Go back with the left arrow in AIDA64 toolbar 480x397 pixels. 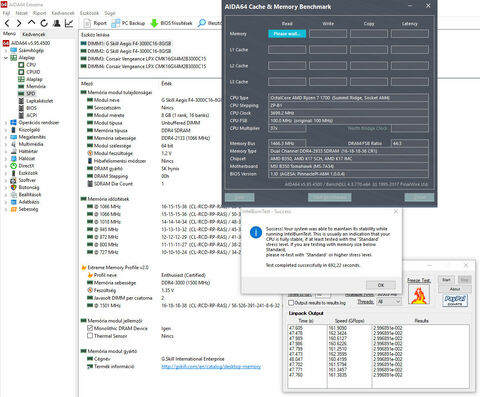click(7, 23)
